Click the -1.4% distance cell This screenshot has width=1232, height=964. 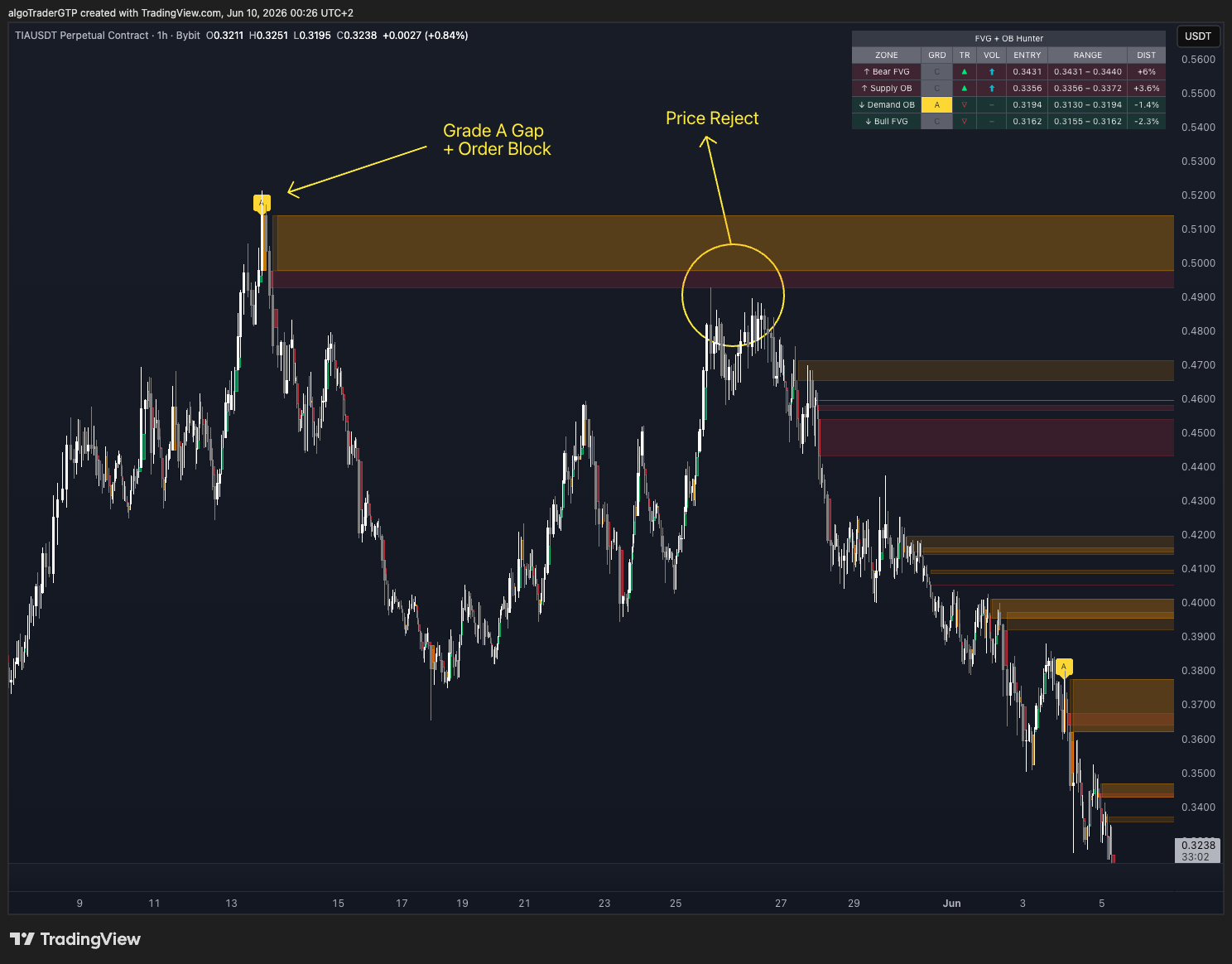tap(1147, 105)
